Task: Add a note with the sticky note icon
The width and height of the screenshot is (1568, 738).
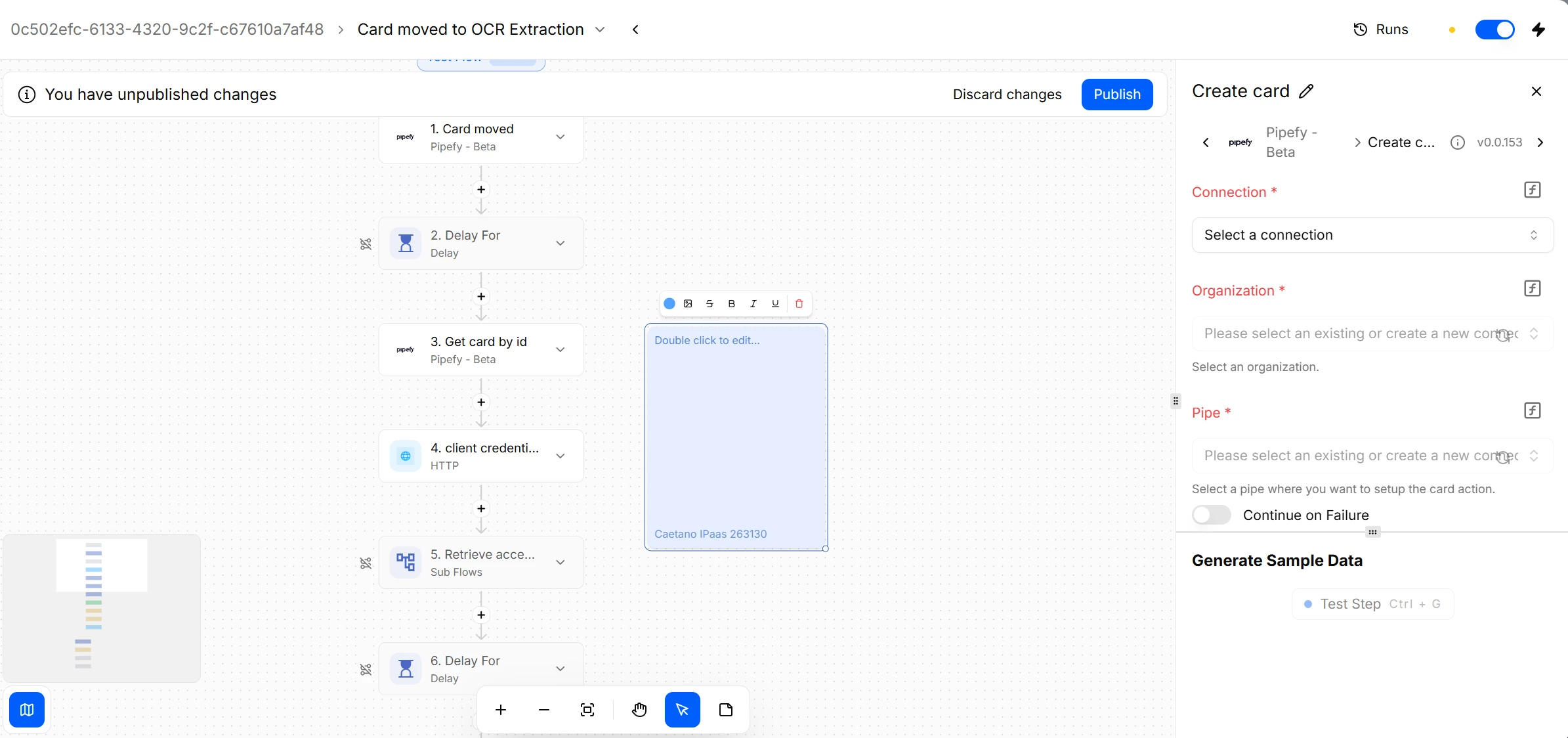Action: click(726, 710)
